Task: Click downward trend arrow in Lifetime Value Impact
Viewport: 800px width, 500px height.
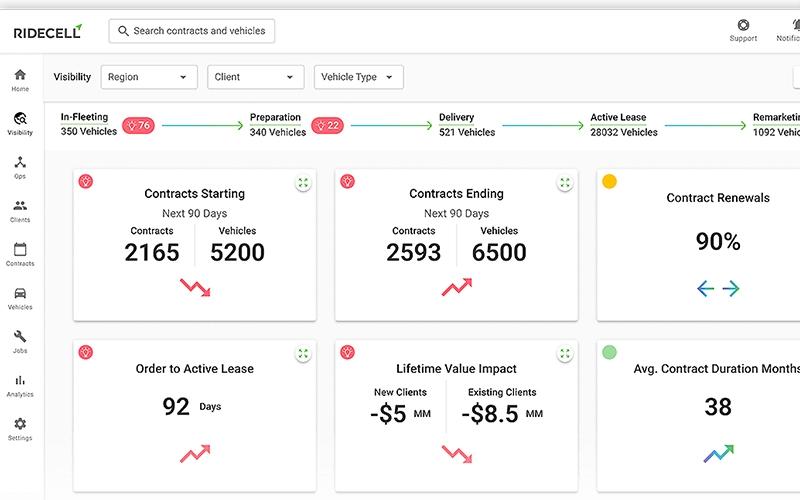Action: click(457, 454)
